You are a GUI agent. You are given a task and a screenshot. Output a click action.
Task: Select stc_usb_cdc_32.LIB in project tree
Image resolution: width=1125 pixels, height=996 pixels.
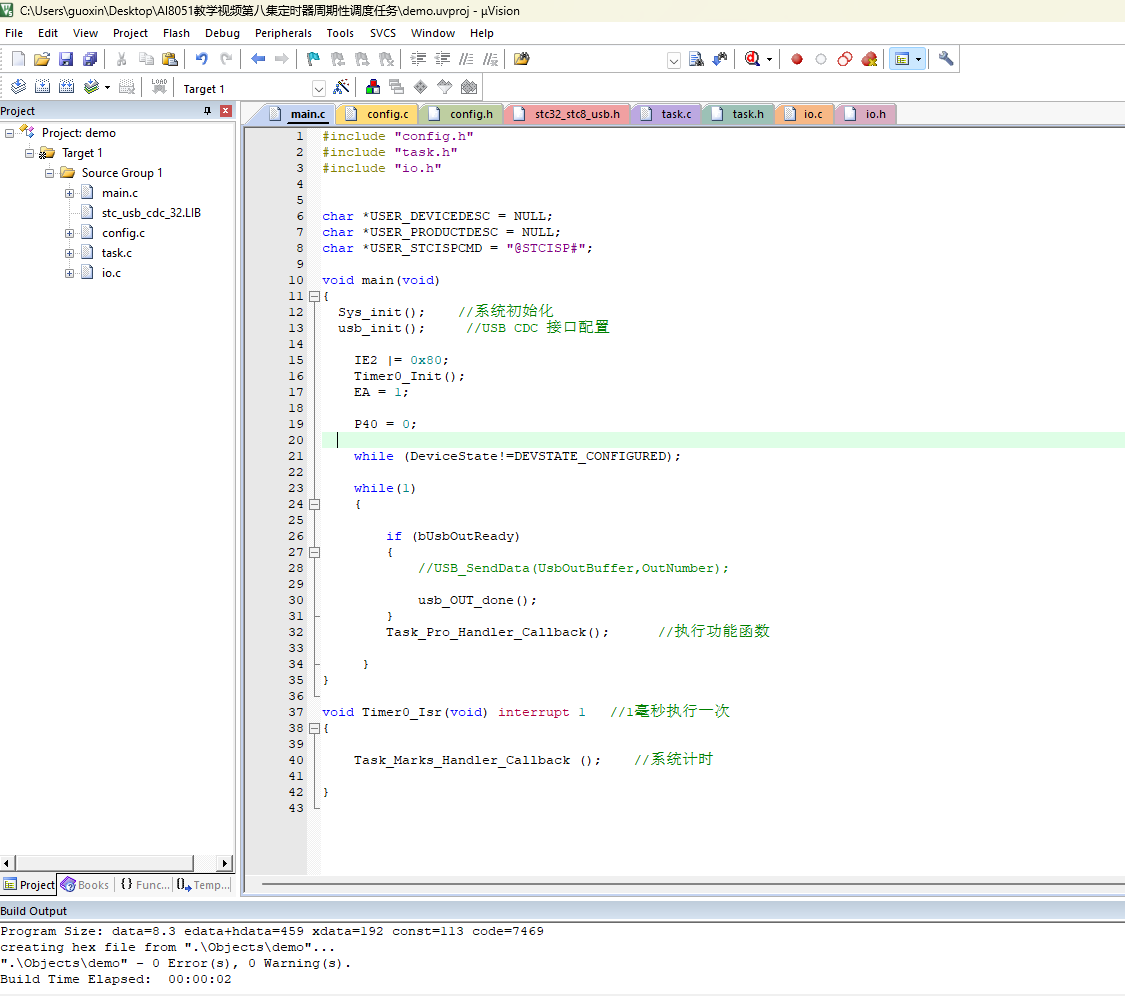151,213
